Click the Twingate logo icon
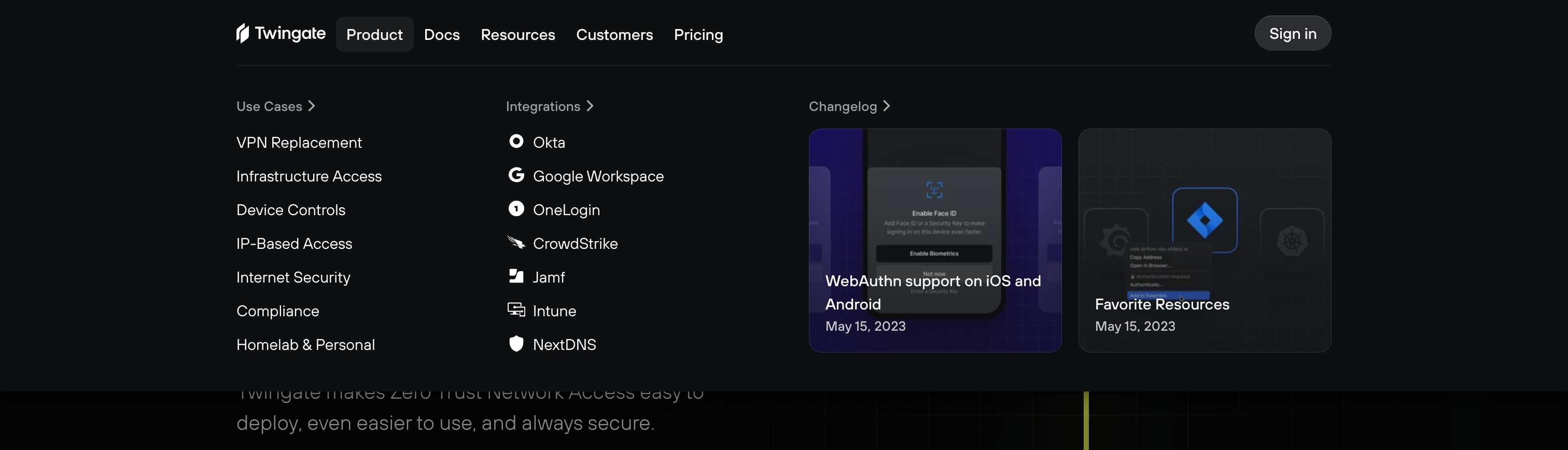The height and width of the screenshot is (450, 1568). tap(243, 34)
